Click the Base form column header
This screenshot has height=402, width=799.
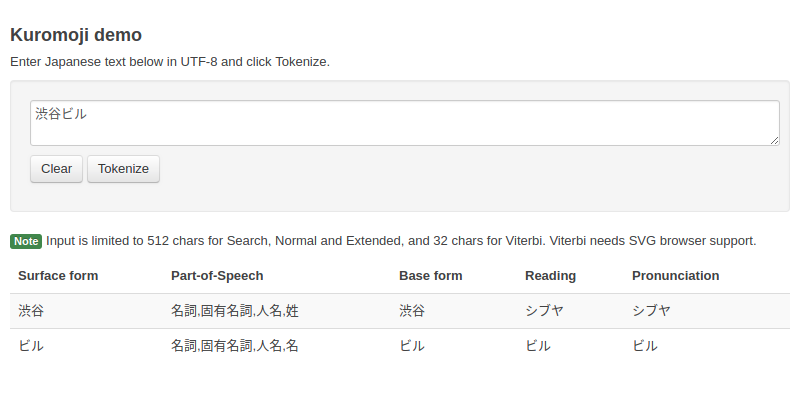(430, 276)
